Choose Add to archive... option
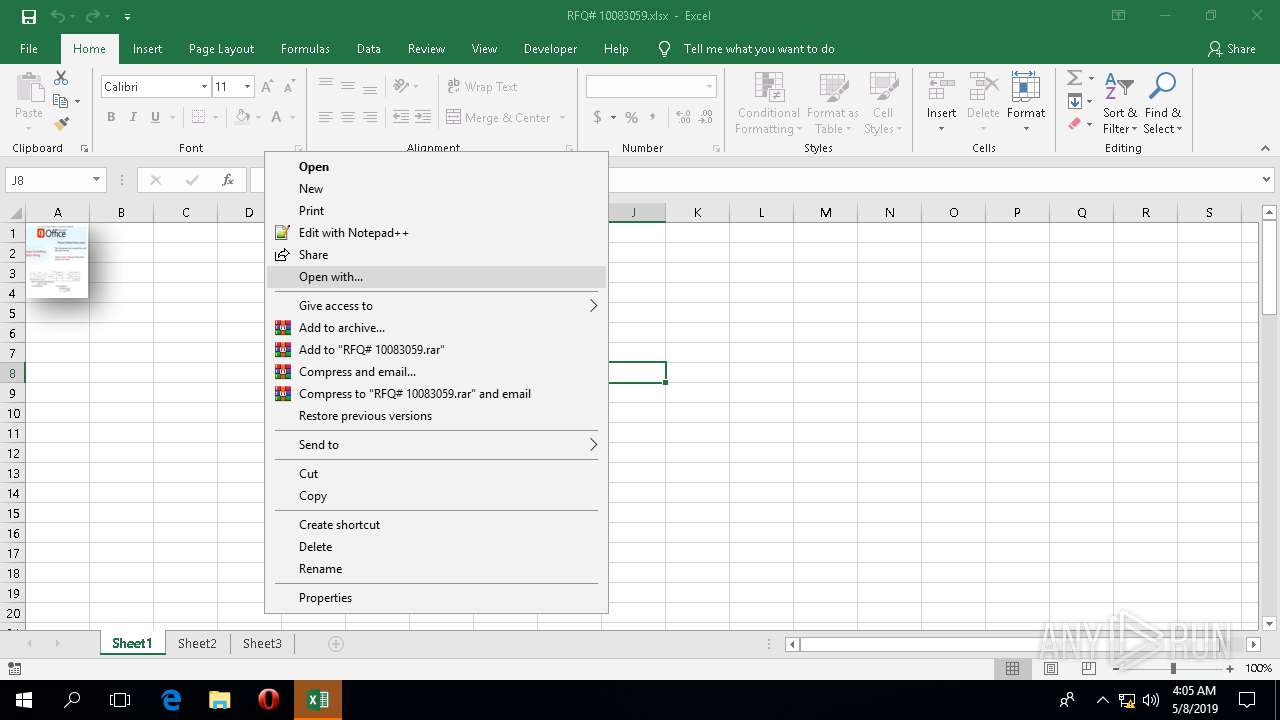The height and width of the screenshot is (720, 1280). [x=436, y=328]
